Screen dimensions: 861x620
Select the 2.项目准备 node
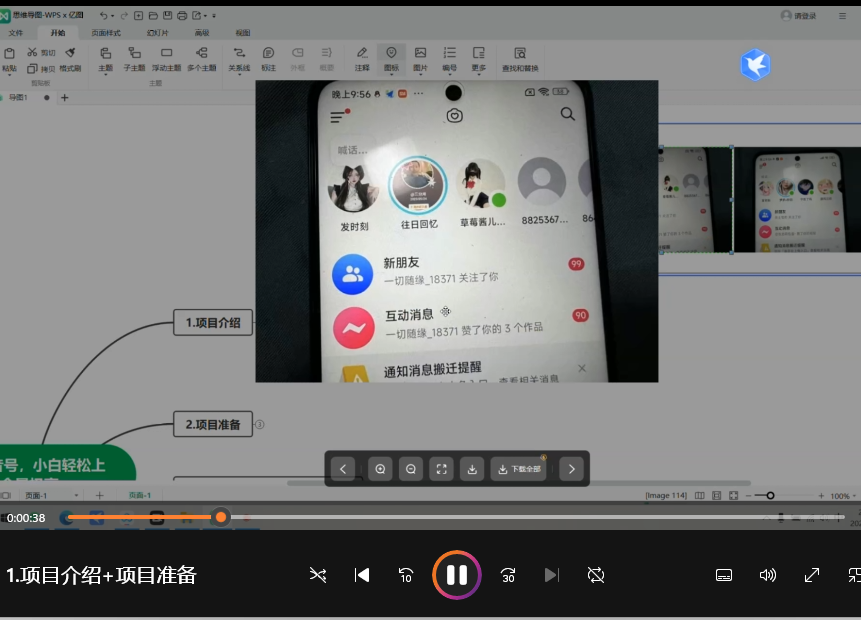point(213,424)
